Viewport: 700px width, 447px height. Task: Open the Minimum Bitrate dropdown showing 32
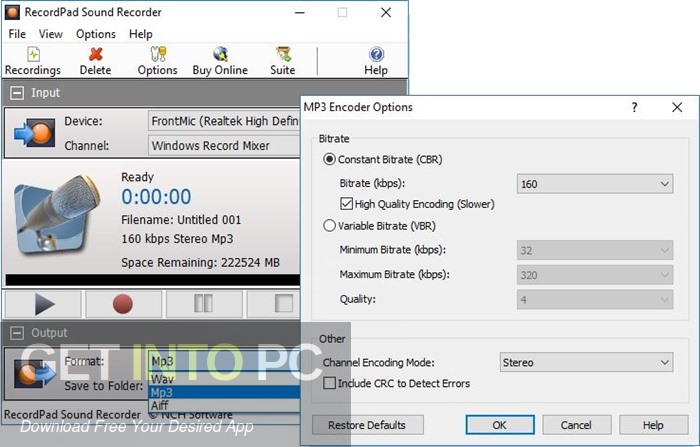click(595, 250)
